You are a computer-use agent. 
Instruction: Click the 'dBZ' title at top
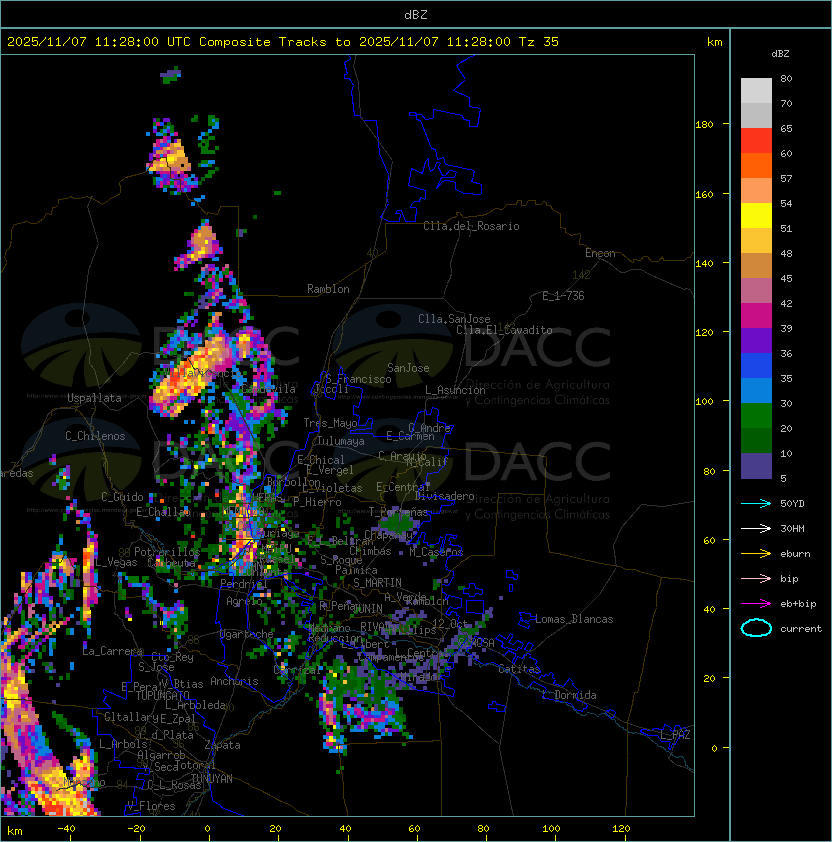[416, 14]
